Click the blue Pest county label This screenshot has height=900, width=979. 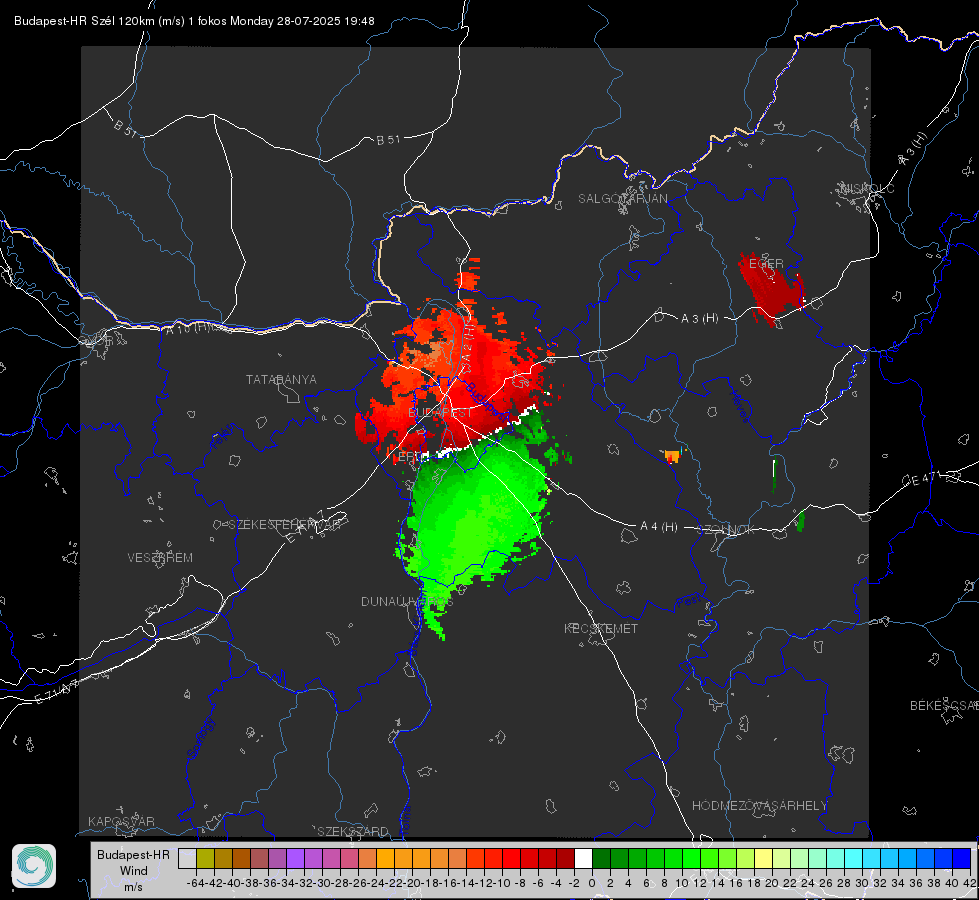(x=689, y=602)
